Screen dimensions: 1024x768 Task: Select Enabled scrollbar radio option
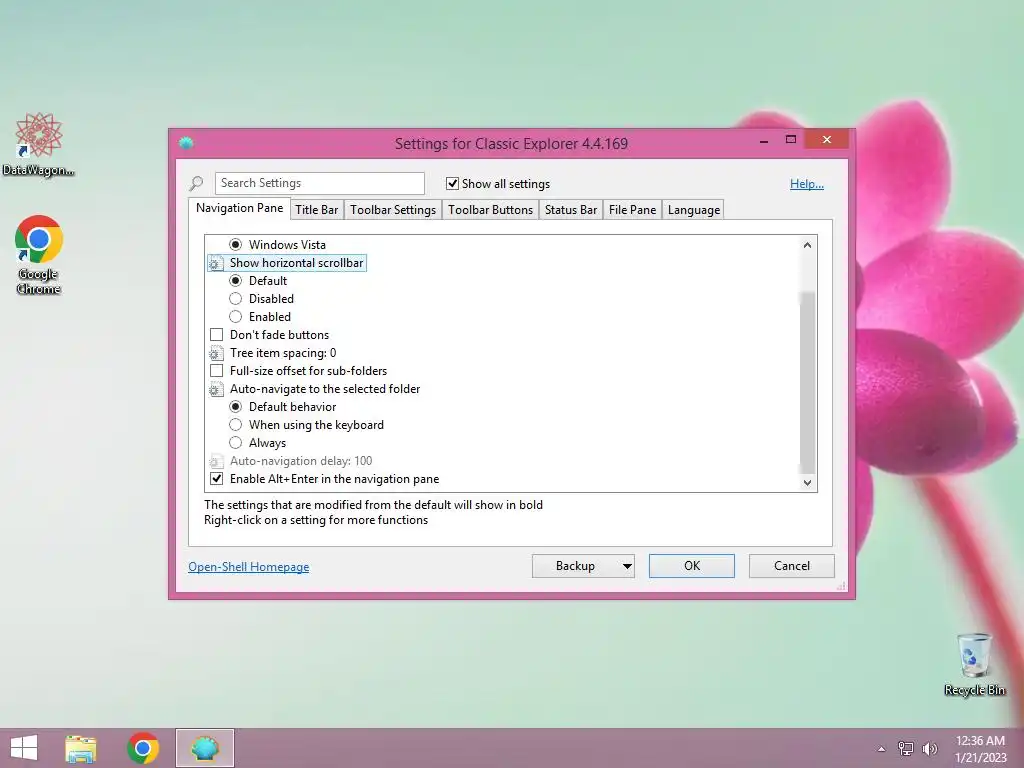point(236,317)
